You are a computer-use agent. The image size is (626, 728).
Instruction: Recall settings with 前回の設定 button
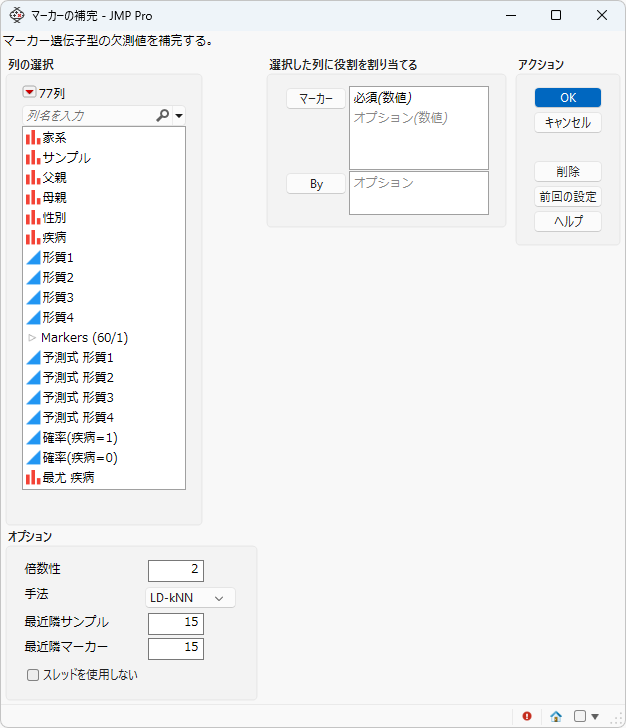coord(567,197)
